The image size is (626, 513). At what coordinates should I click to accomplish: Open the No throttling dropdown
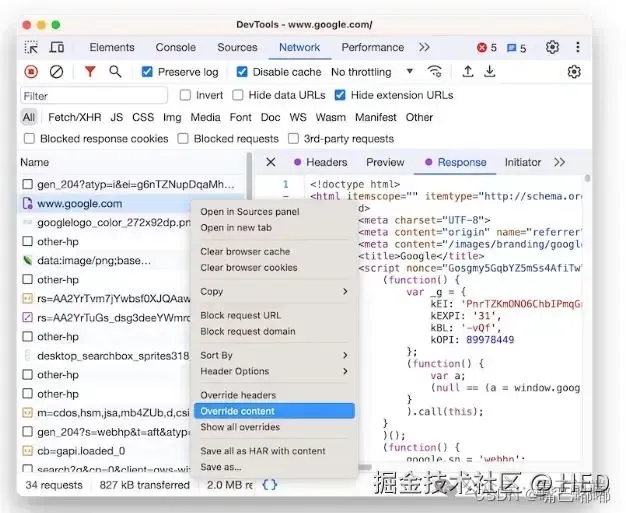(x=372, y=72)
